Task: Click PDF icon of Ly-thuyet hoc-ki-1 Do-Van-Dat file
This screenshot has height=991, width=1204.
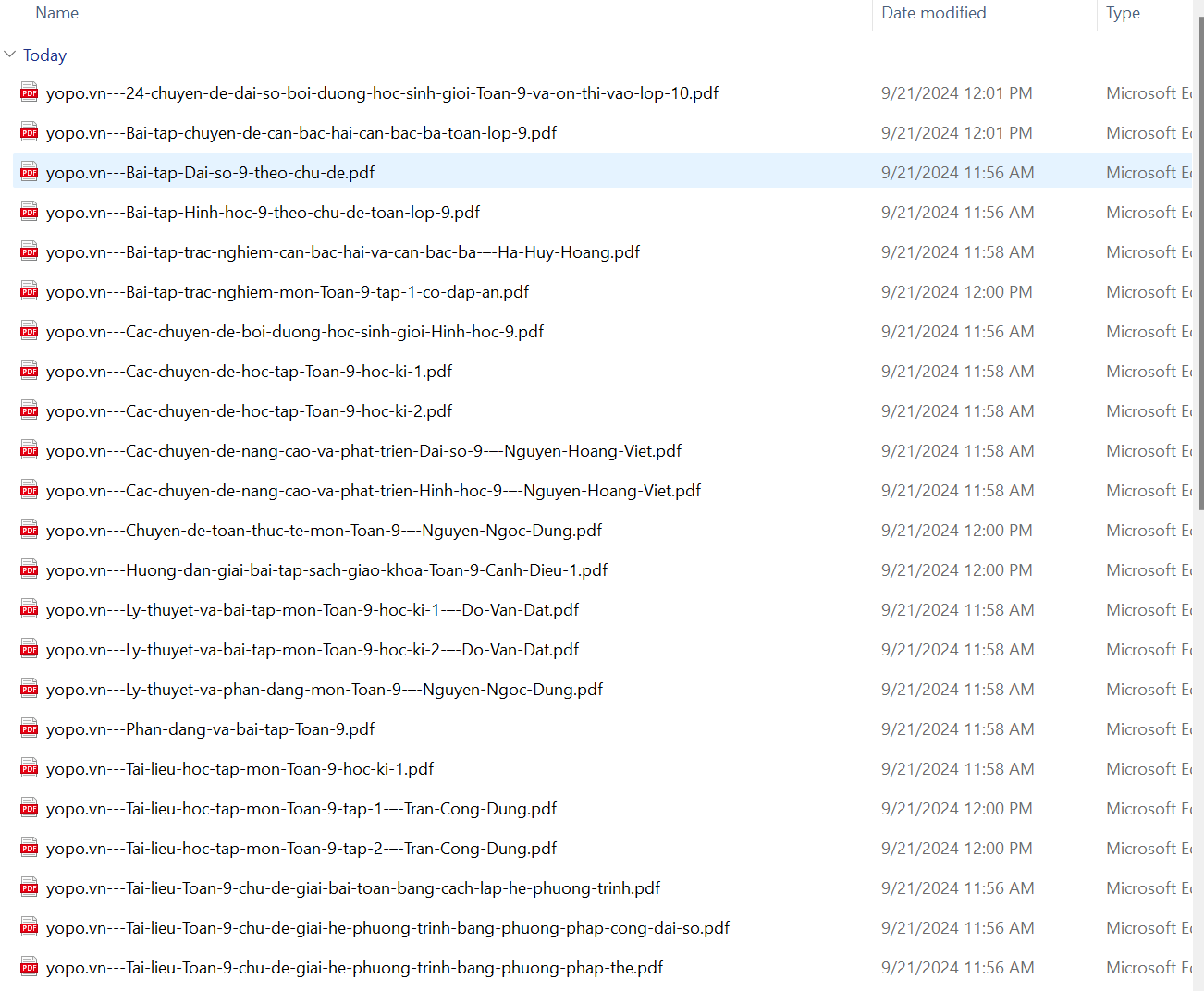Action: 30,609
